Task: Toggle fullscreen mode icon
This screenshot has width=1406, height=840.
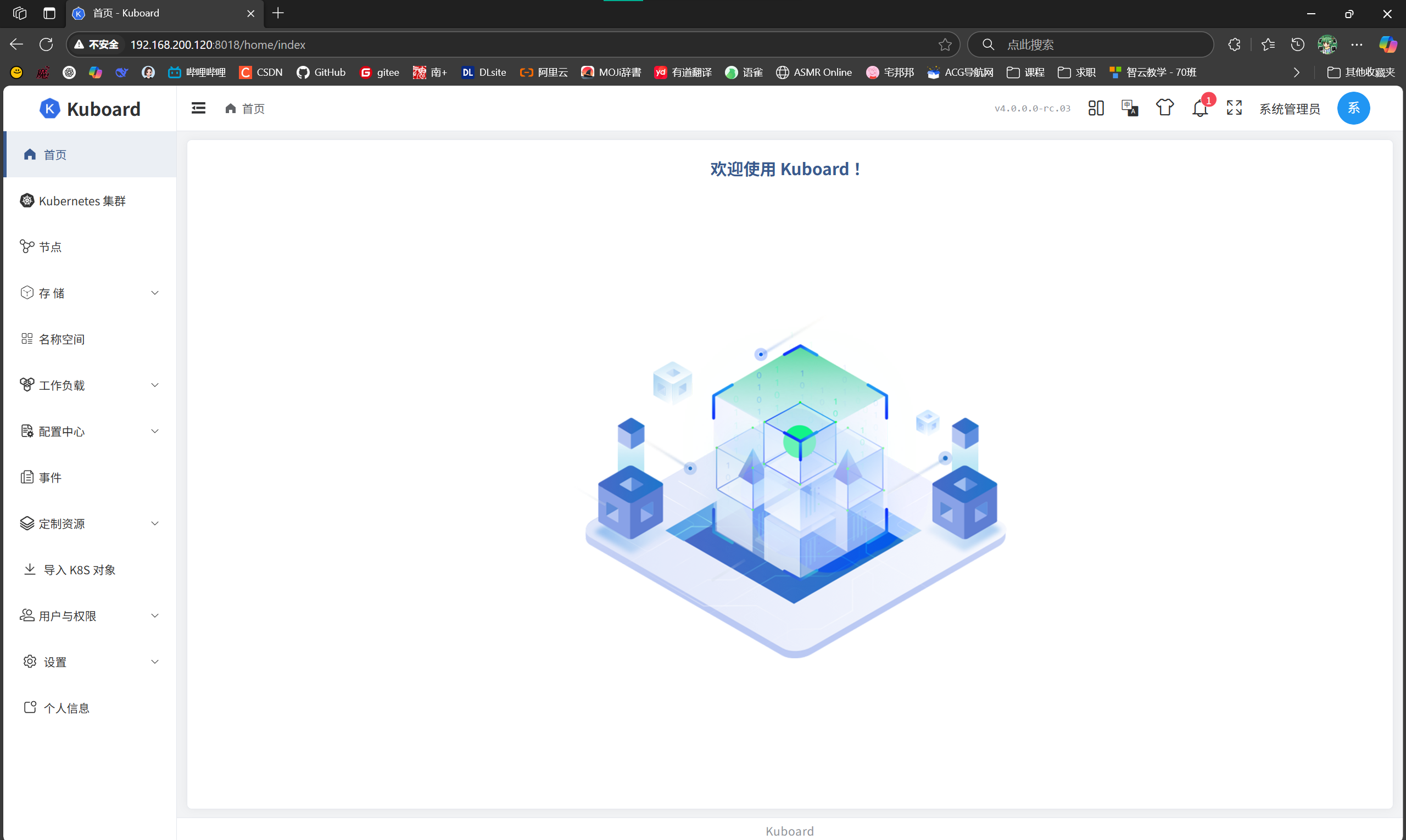Action: coord(1235,108)
